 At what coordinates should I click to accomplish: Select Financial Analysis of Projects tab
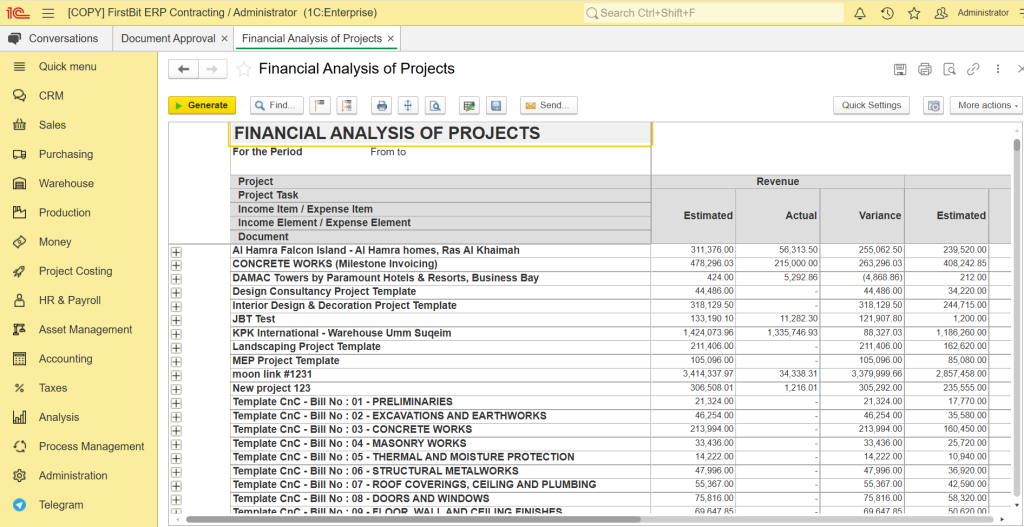312,39
